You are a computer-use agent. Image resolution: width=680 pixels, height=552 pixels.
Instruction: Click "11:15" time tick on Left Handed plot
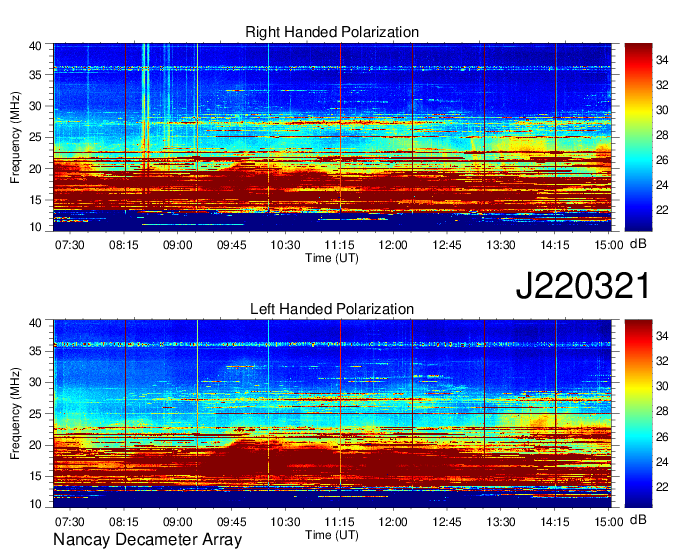pyautogui.click(x=339, y=521)
